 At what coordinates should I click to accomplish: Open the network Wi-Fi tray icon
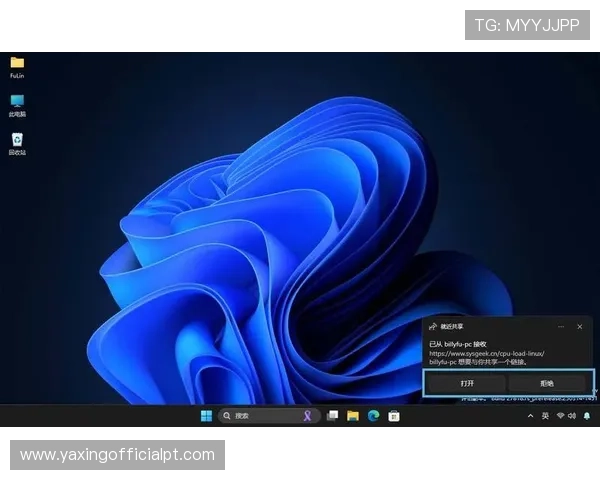[x=560, y=416]
